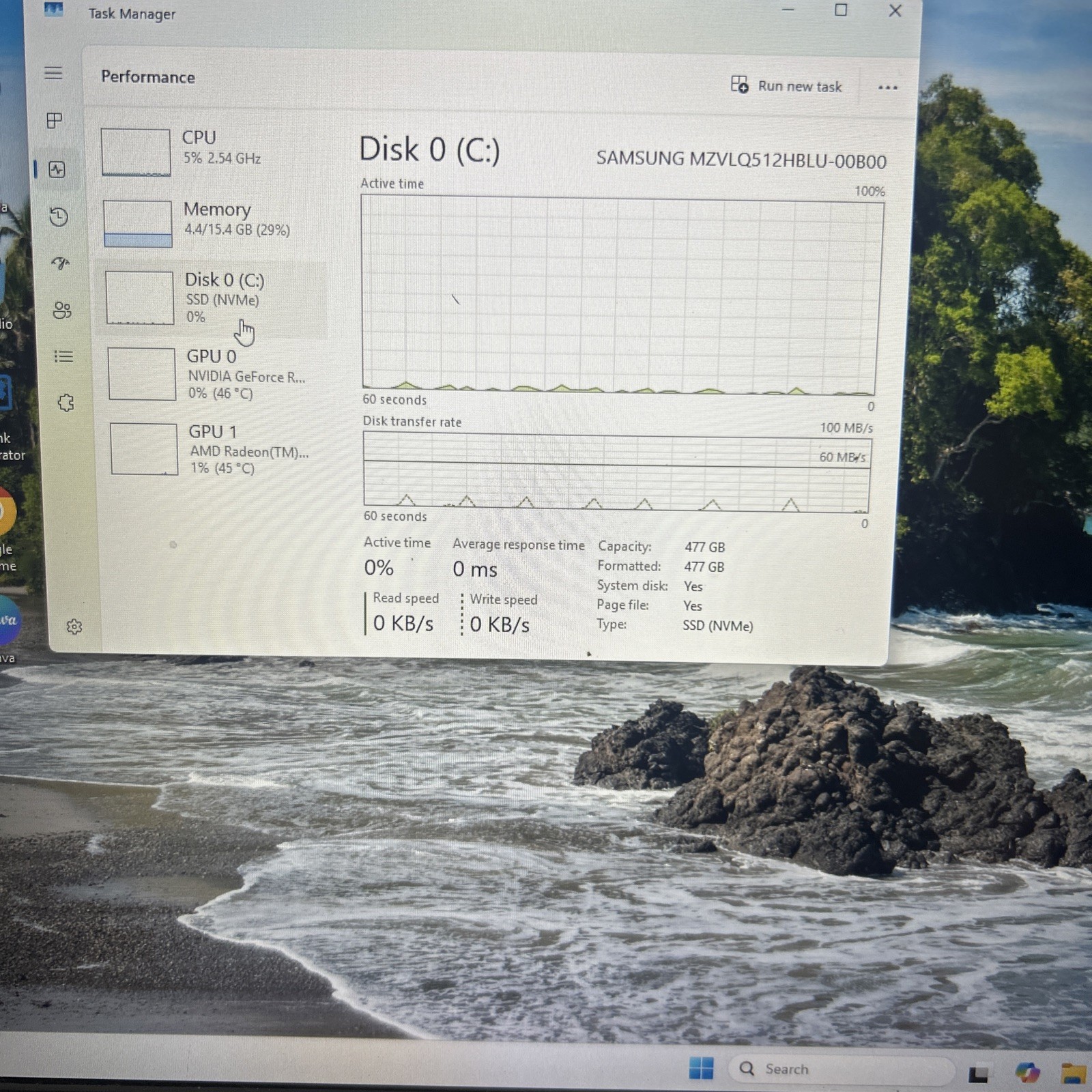Click the Type SSD (NVMe) value
Viewport: 1092px width, 1092px height.
click(x=718, y=626)
